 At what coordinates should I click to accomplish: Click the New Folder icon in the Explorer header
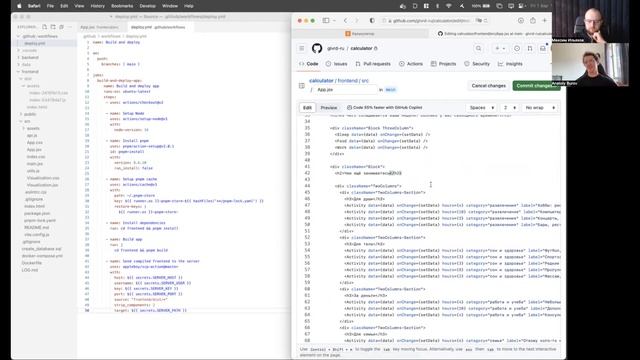pyautogui.click(x=53, y=27)
